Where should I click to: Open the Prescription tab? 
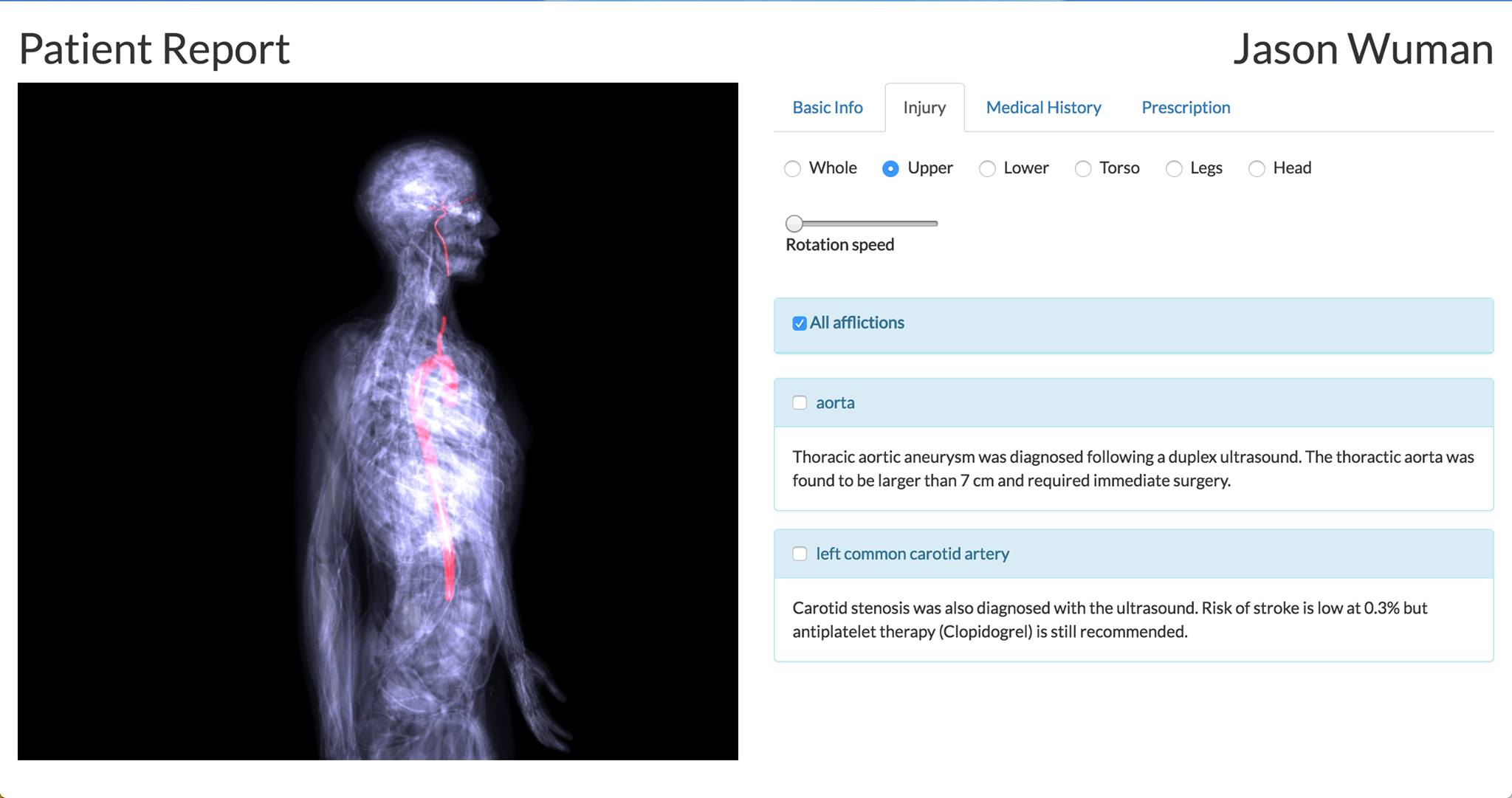pos(1185,108)
